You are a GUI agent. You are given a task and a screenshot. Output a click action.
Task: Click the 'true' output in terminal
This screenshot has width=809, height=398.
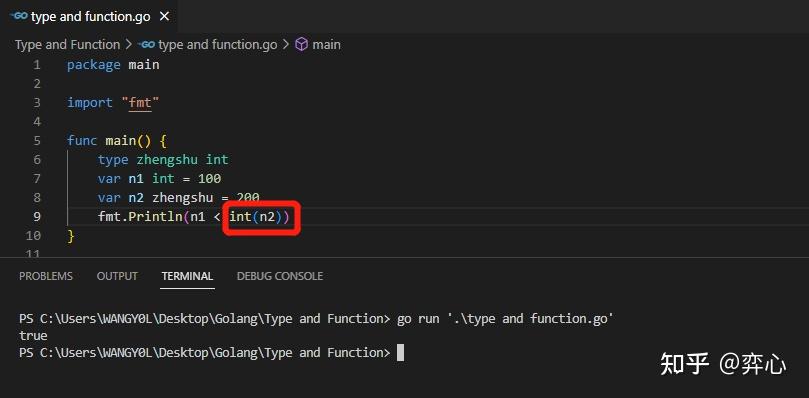[33, 336]
